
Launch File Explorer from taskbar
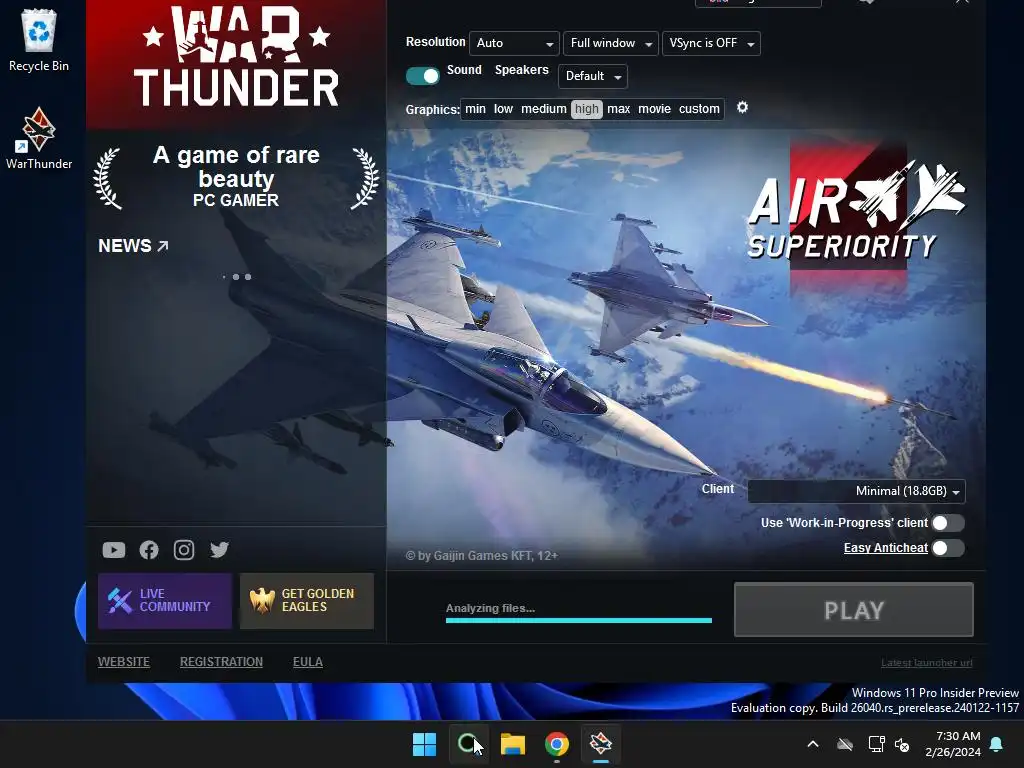pos(513,744)
